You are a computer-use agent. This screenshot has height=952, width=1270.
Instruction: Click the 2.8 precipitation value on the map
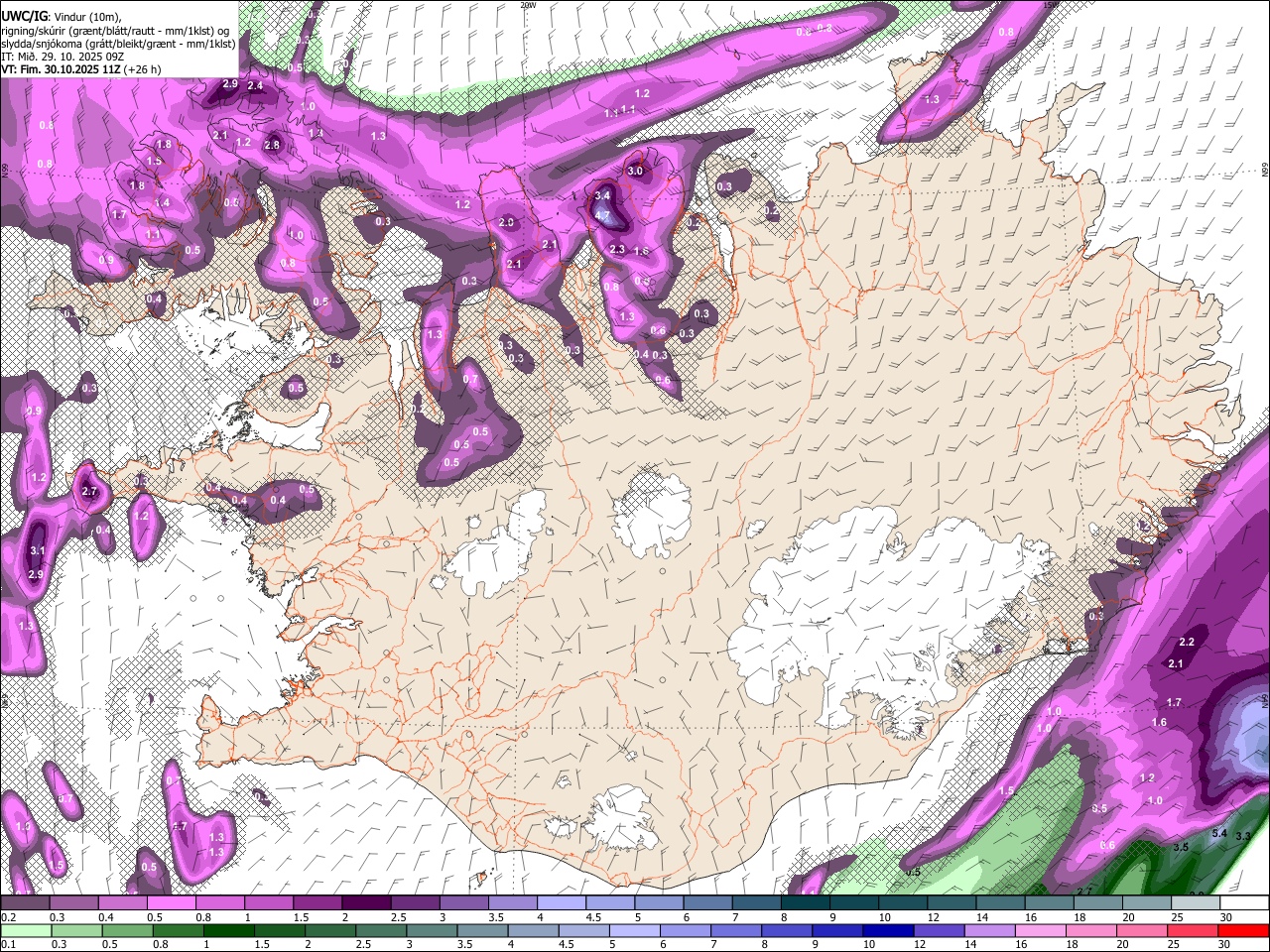pyautogui.click(x=272, y=146)
